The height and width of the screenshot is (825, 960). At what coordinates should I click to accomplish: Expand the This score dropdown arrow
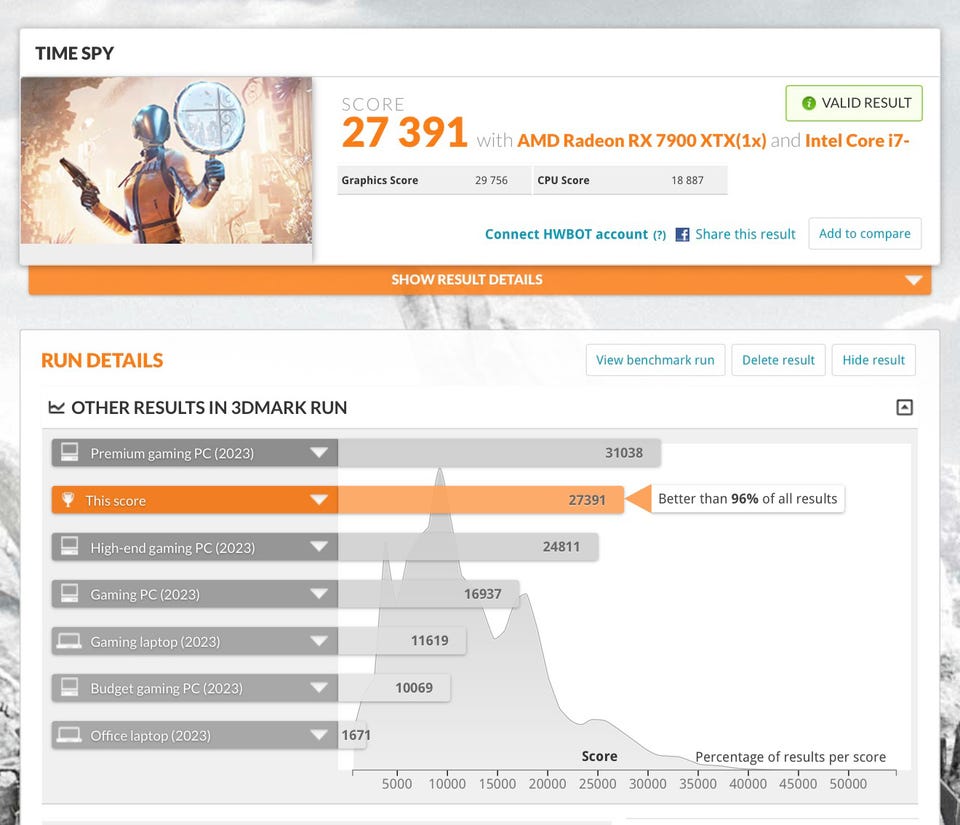tap(318, 500)
